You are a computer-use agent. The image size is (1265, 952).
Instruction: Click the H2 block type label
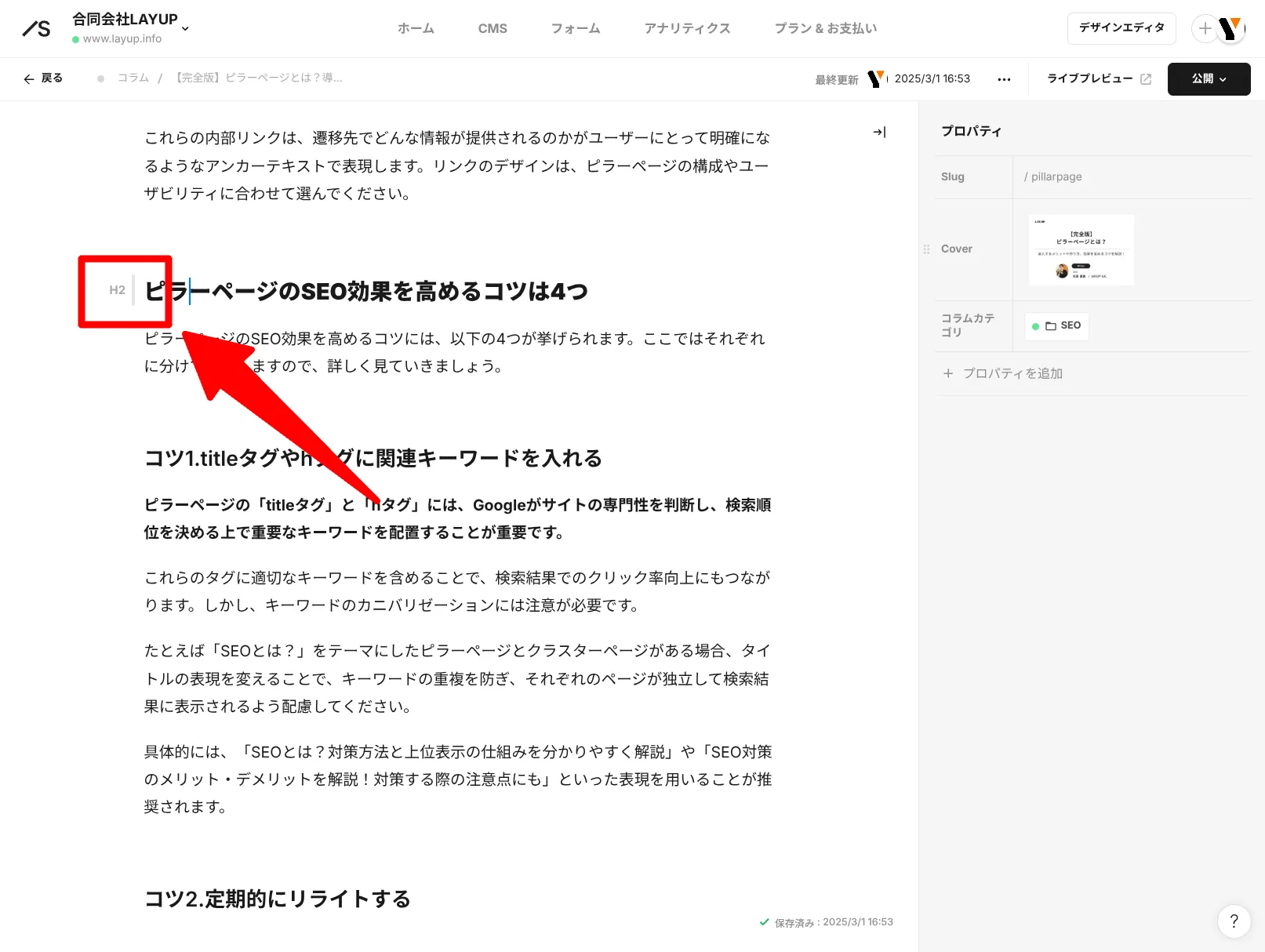pos(117,290)
